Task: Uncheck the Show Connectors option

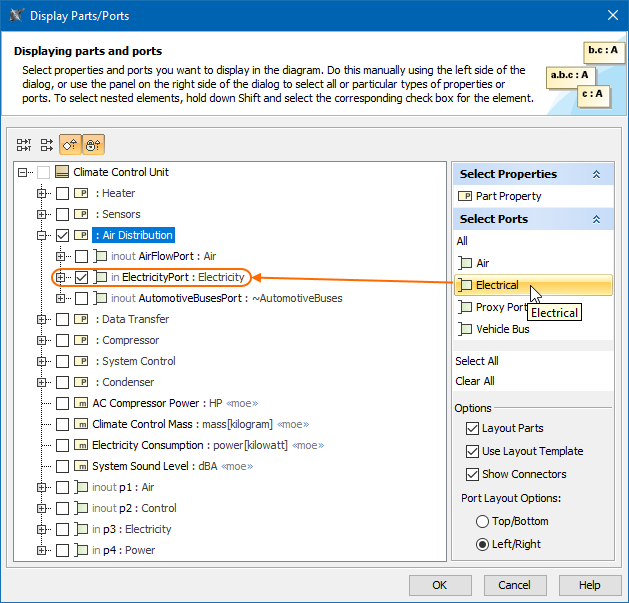Action: 473,474
